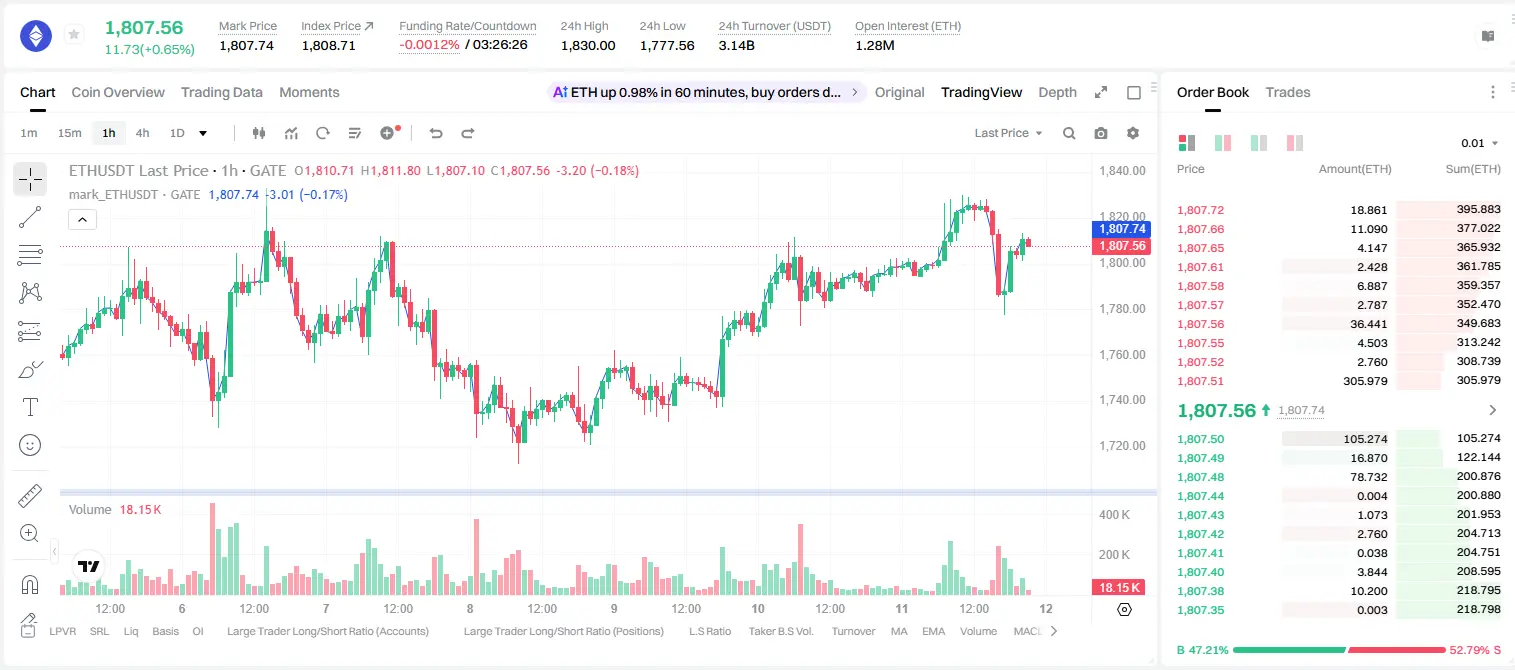Switch to the Trades tab

(1288, 92)
